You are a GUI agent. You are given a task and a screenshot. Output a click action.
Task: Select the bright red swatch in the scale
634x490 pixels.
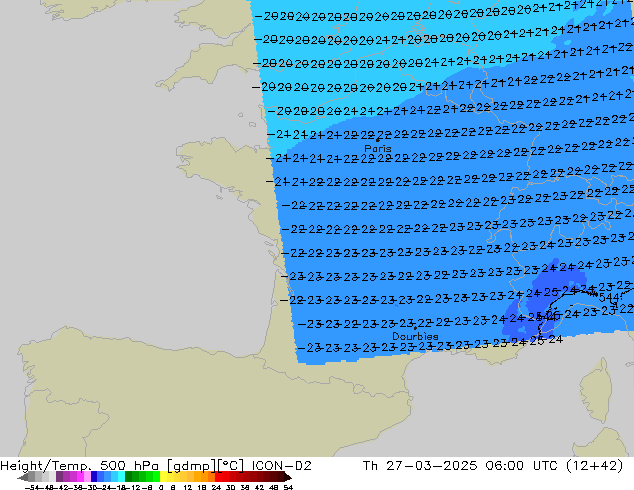218,477
